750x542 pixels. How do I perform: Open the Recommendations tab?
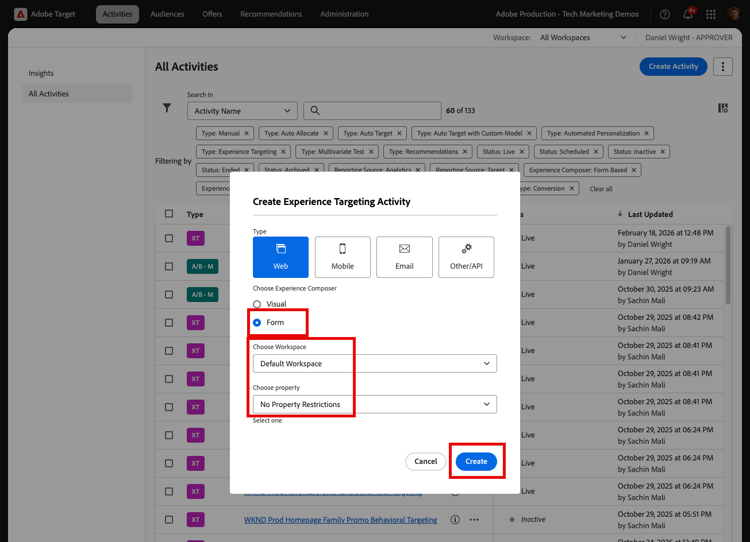point(271,14)
